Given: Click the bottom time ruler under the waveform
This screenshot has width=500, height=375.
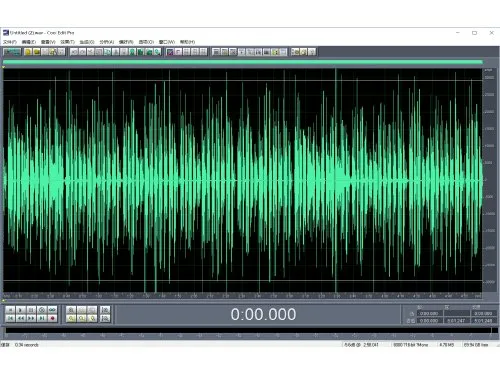Looking at the screenshot, I should pos(243,296).
